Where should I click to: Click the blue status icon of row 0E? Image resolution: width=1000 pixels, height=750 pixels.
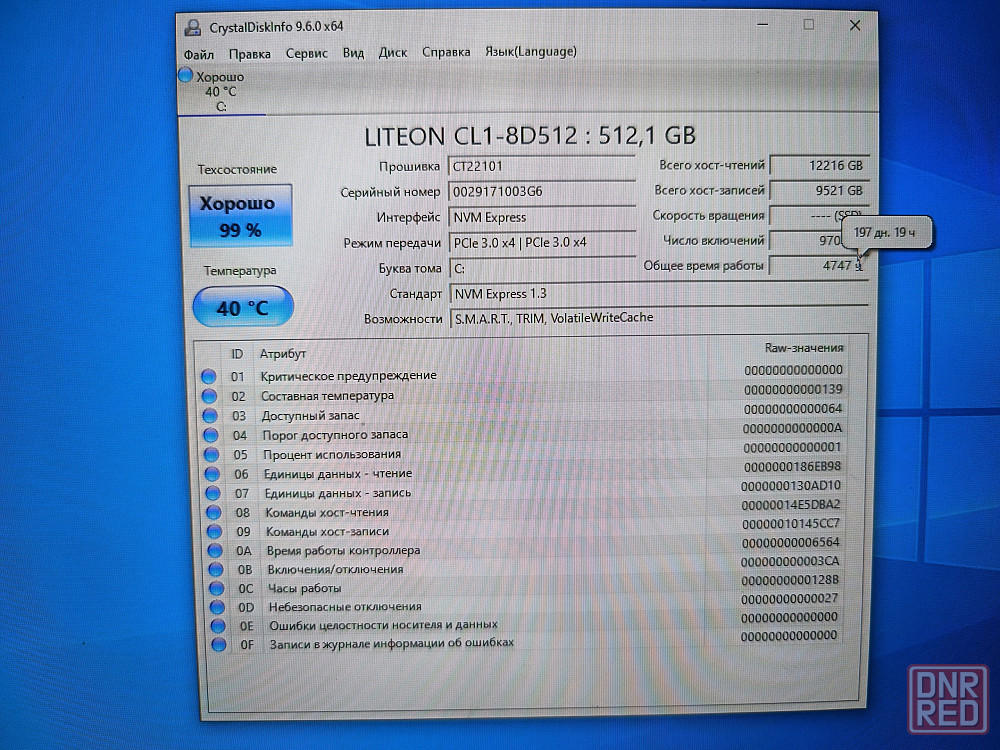(217, 626)
